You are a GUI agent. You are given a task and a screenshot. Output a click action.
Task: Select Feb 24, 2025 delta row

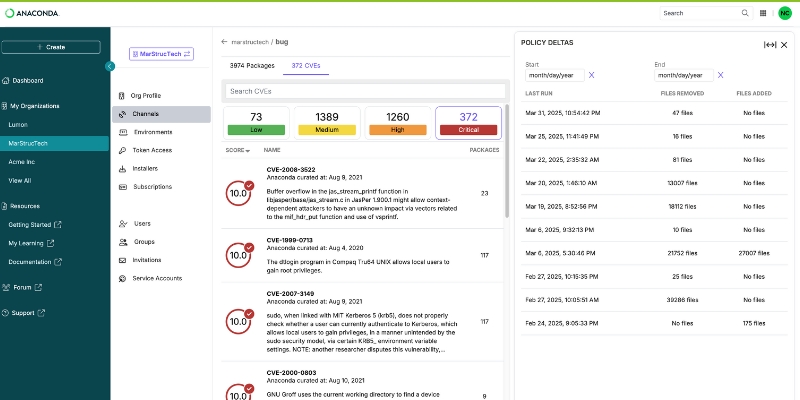point(654,323)
